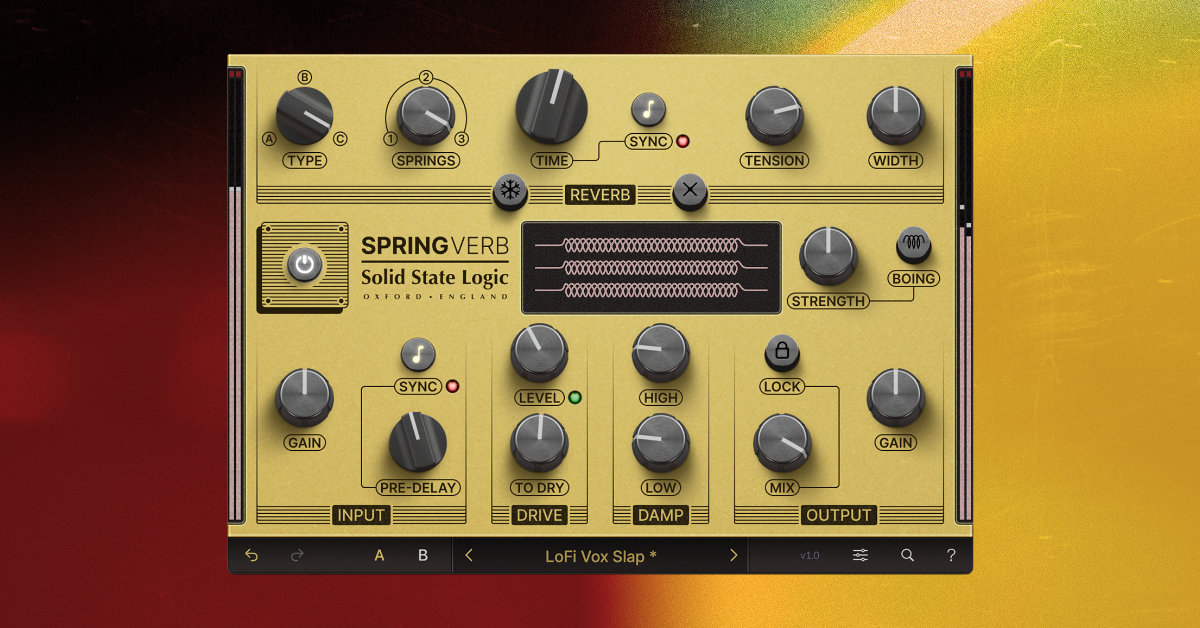Power the SpringVerb plugin on or off
Screen dimensions: 1200x628
303,265
